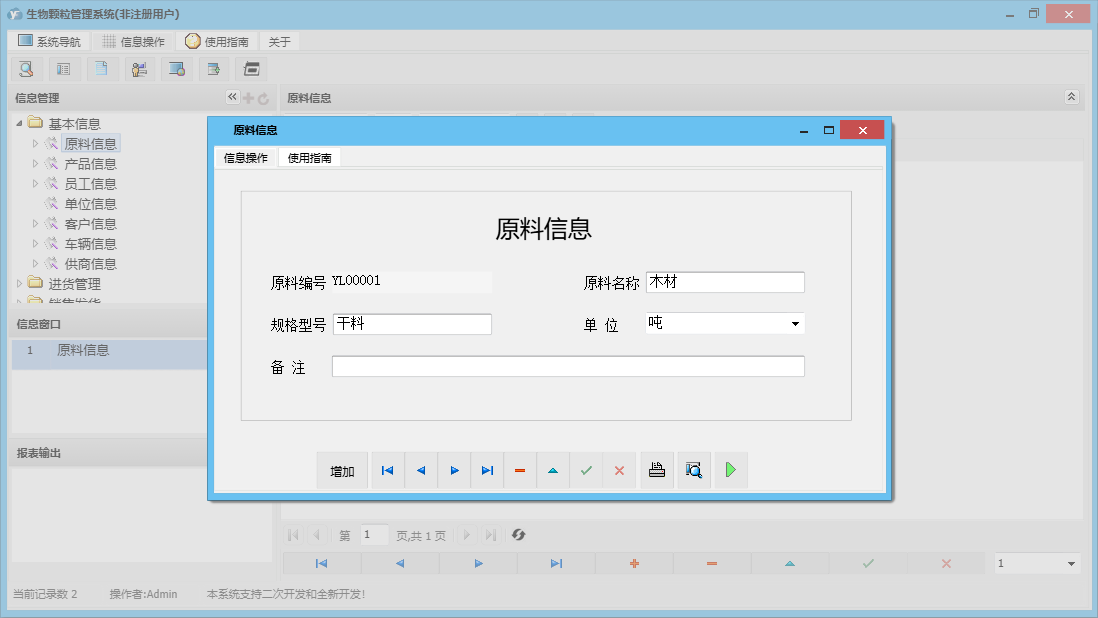Confirm record with the green checkmark

[x=586, y=470]
